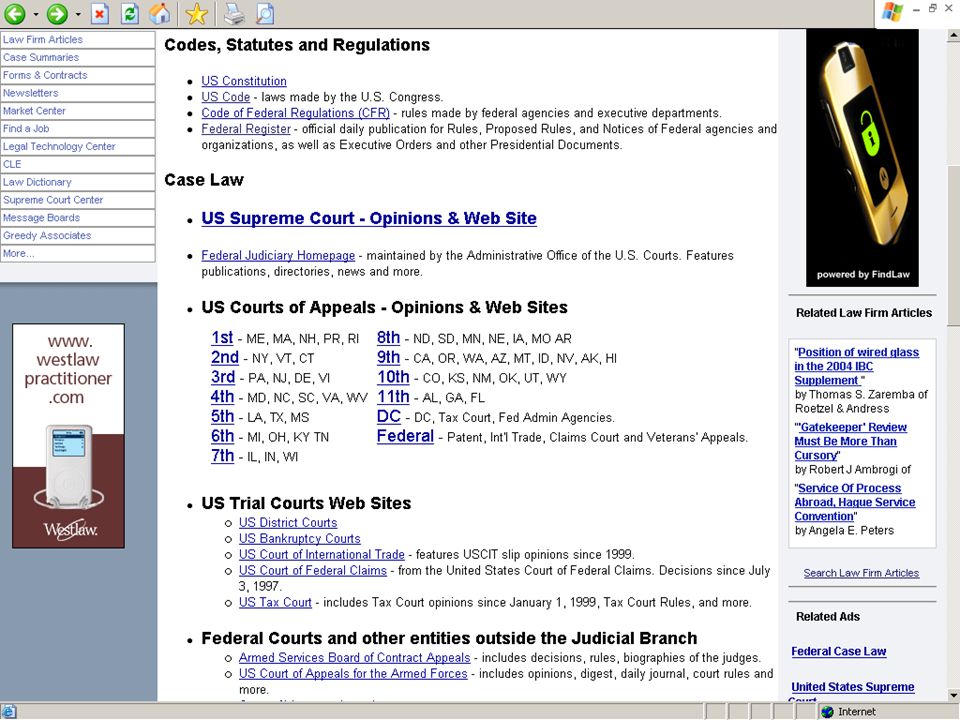Viewport: 960px width, 720px height.
Task: Open US Court of International Trade link
Action: point(321,554)
